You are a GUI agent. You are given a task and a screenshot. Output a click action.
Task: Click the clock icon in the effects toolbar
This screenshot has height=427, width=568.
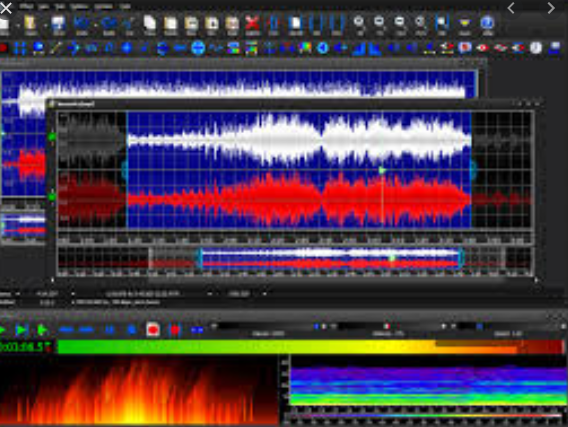point(536,48)
